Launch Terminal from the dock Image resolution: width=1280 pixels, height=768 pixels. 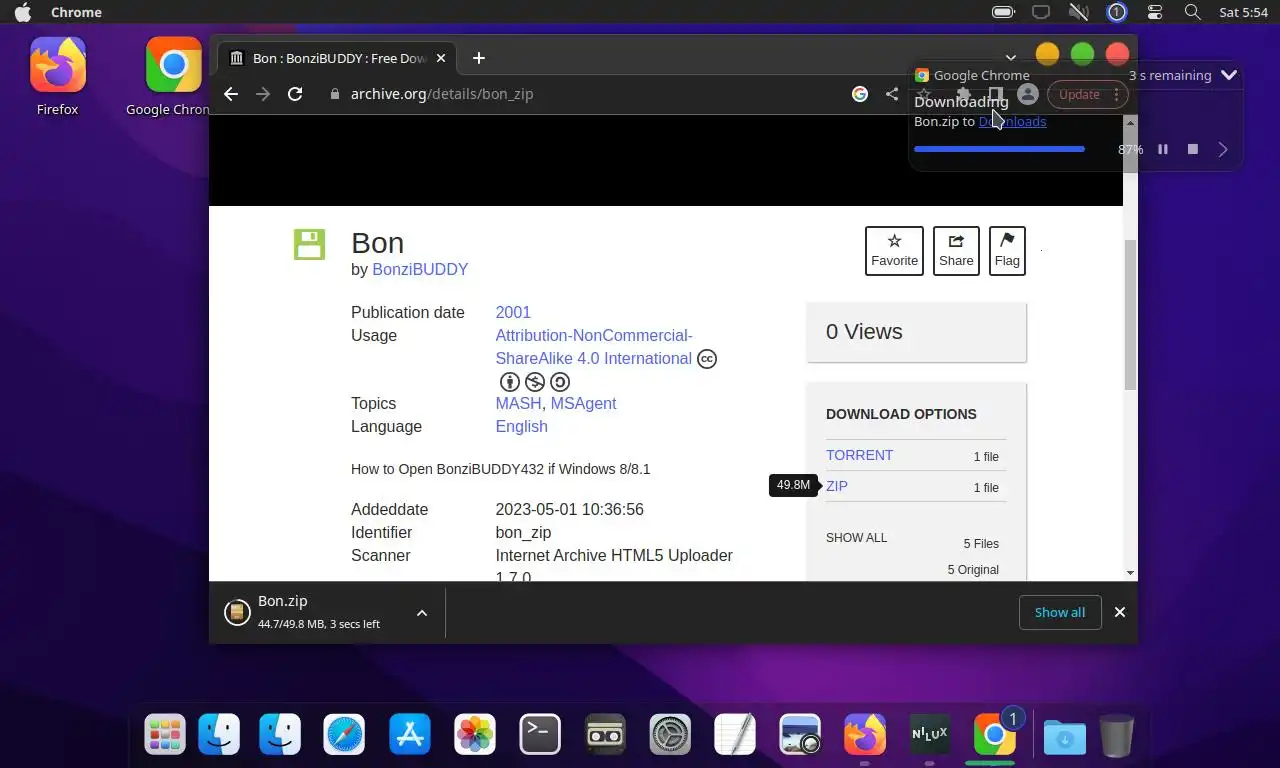tap(540, 736)
